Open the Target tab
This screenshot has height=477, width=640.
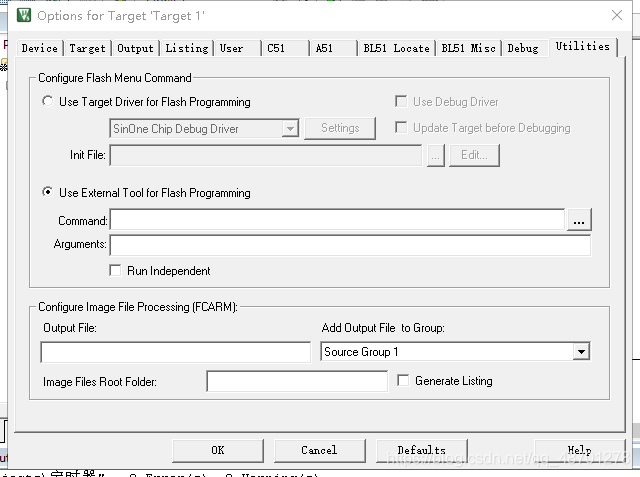[x=87, y=48]
